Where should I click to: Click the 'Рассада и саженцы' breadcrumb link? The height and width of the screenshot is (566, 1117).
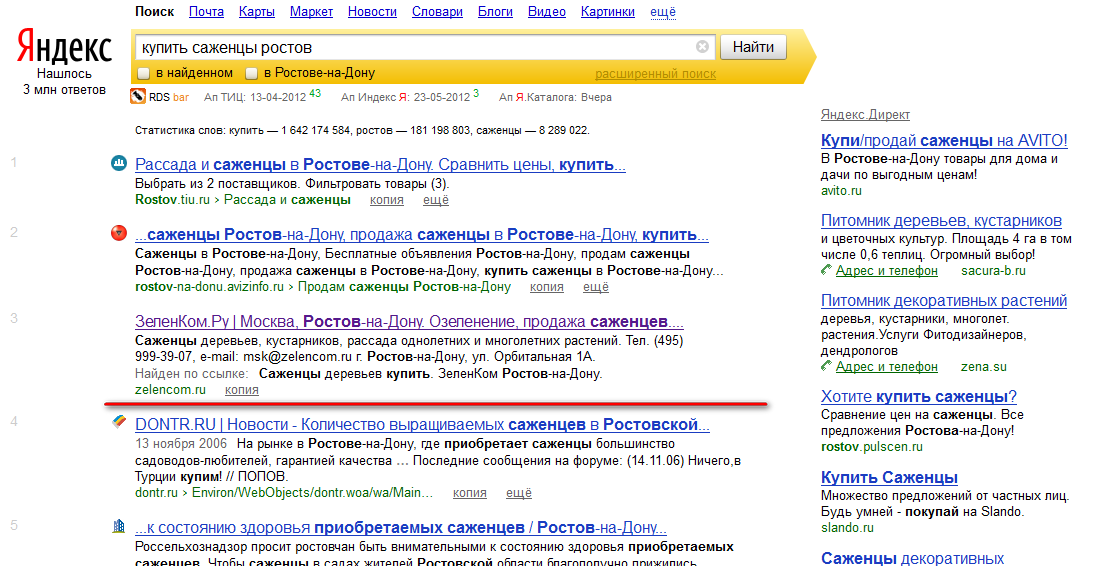(287, 200)
